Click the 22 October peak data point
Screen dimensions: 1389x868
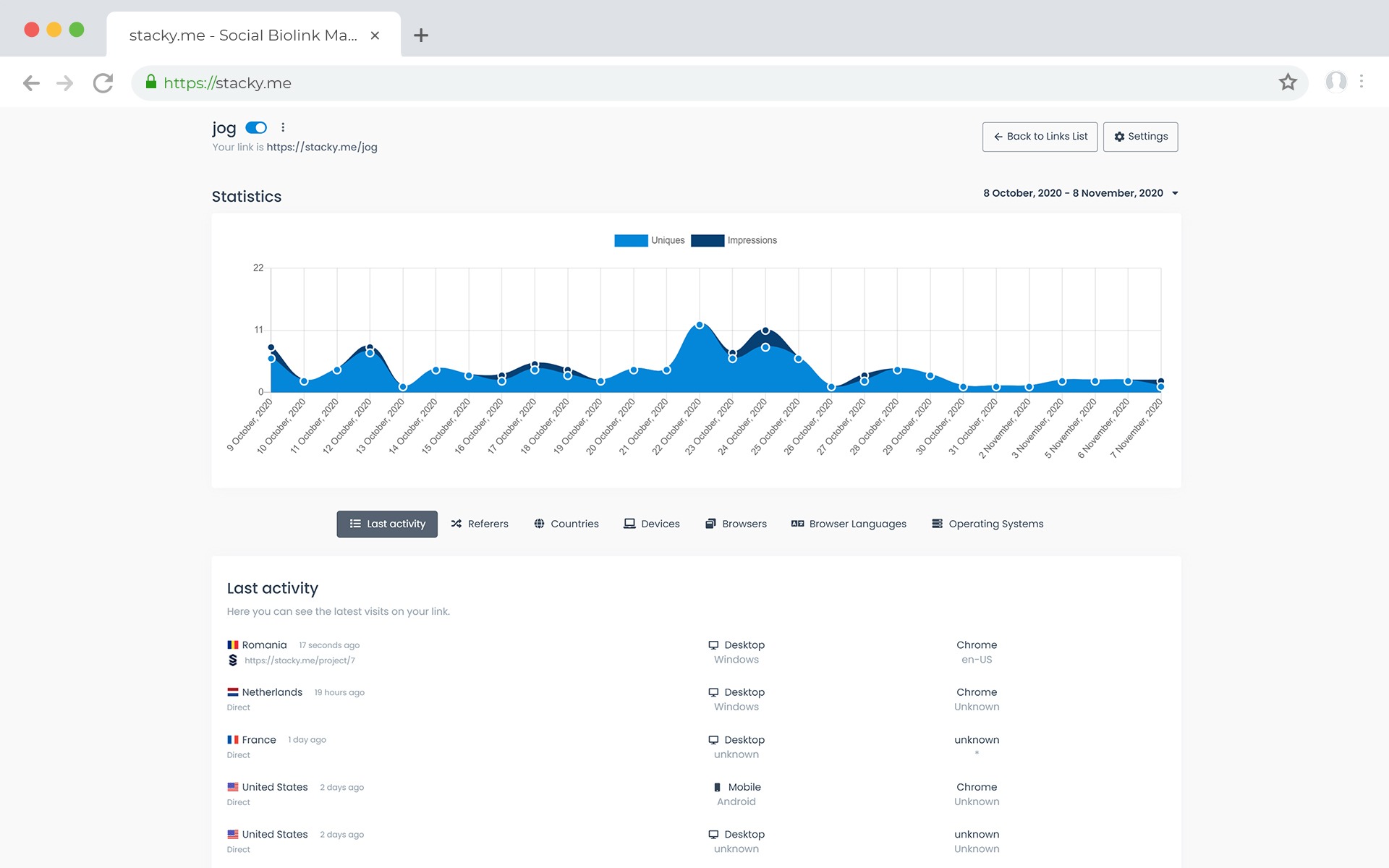click(700, 325)
